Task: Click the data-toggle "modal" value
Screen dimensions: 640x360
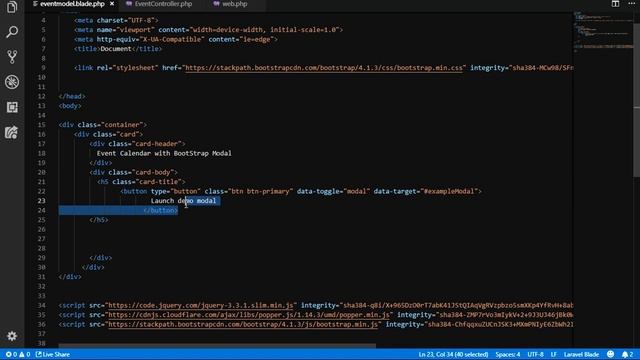Action: [x=356, y=191]
